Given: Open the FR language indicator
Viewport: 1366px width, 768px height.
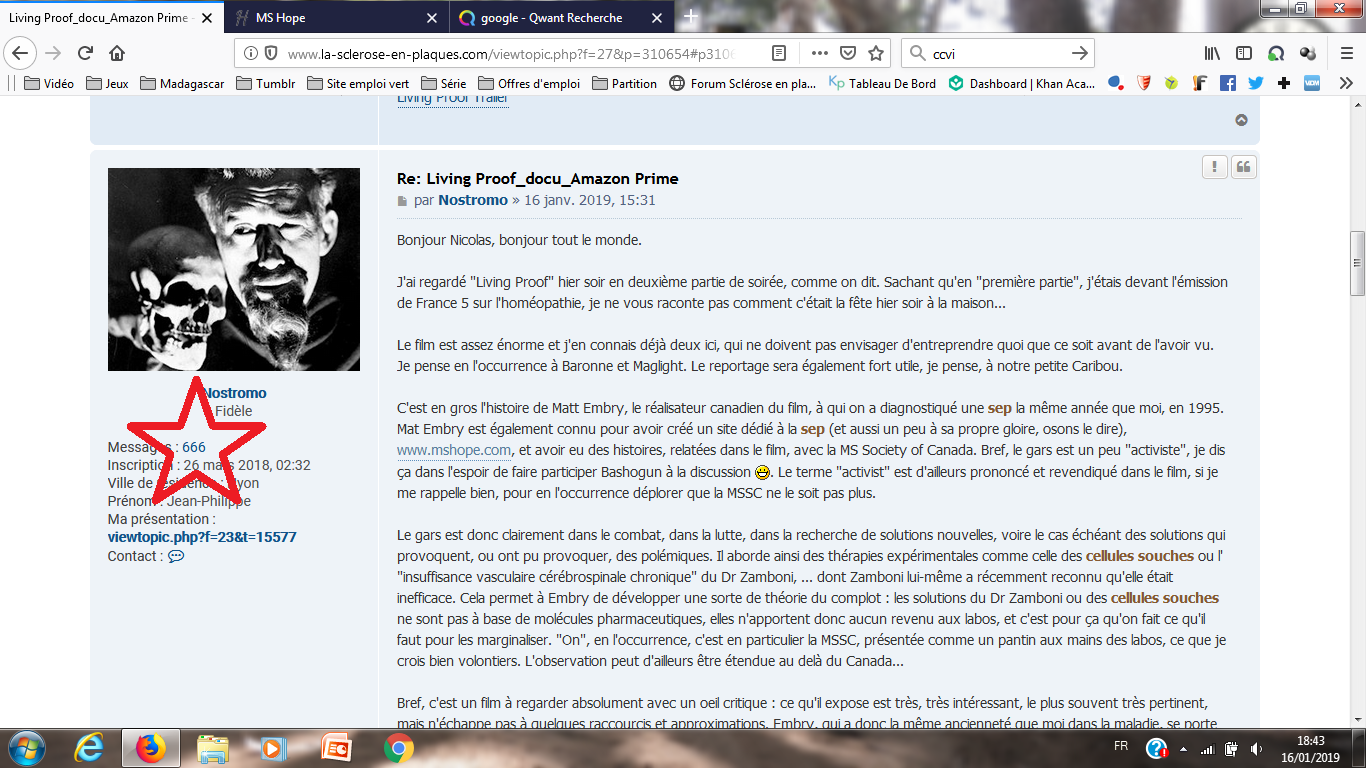Looking at the screenshot, I should (1121, 747).
